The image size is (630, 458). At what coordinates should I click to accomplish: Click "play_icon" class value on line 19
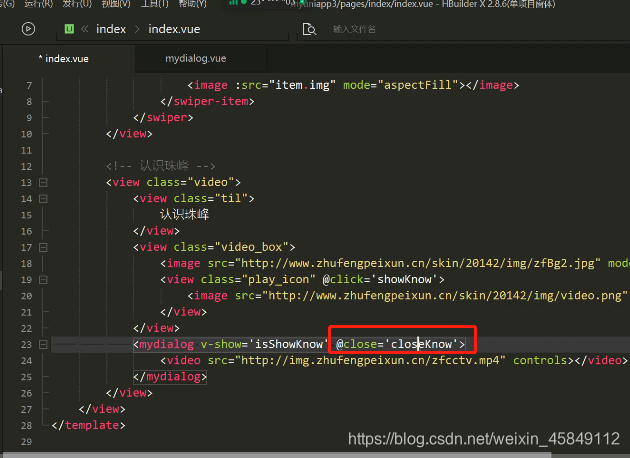point(279,279)
